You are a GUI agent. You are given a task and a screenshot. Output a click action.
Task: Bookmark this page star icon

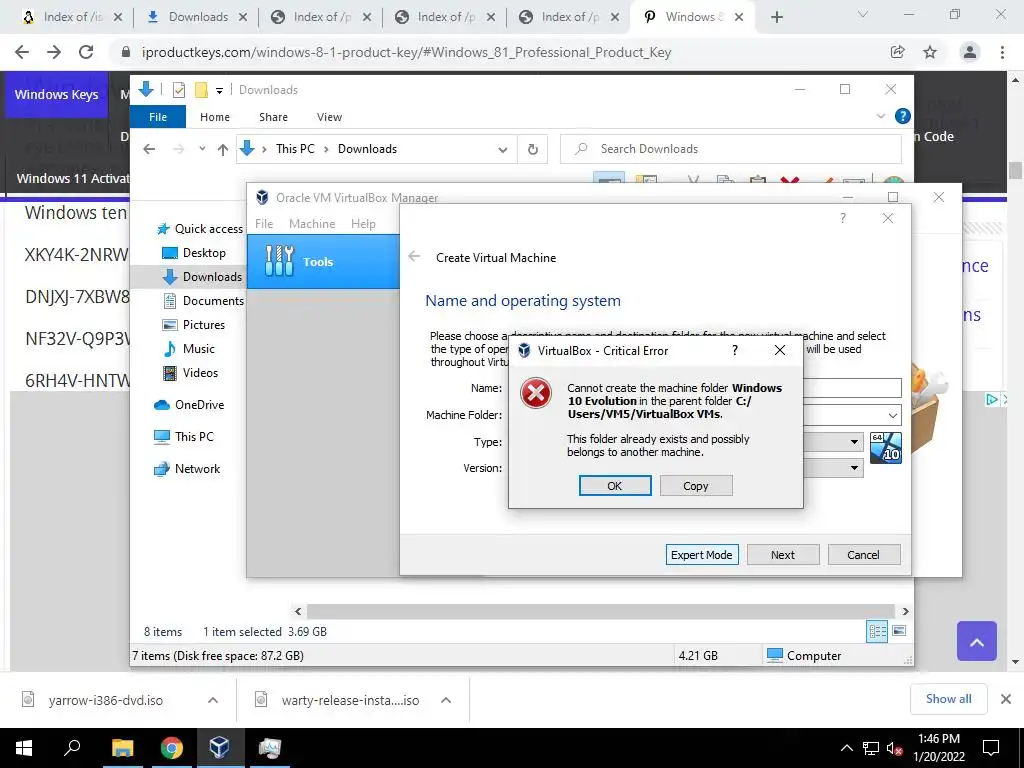pyautogui.click(x=930, y=52)
